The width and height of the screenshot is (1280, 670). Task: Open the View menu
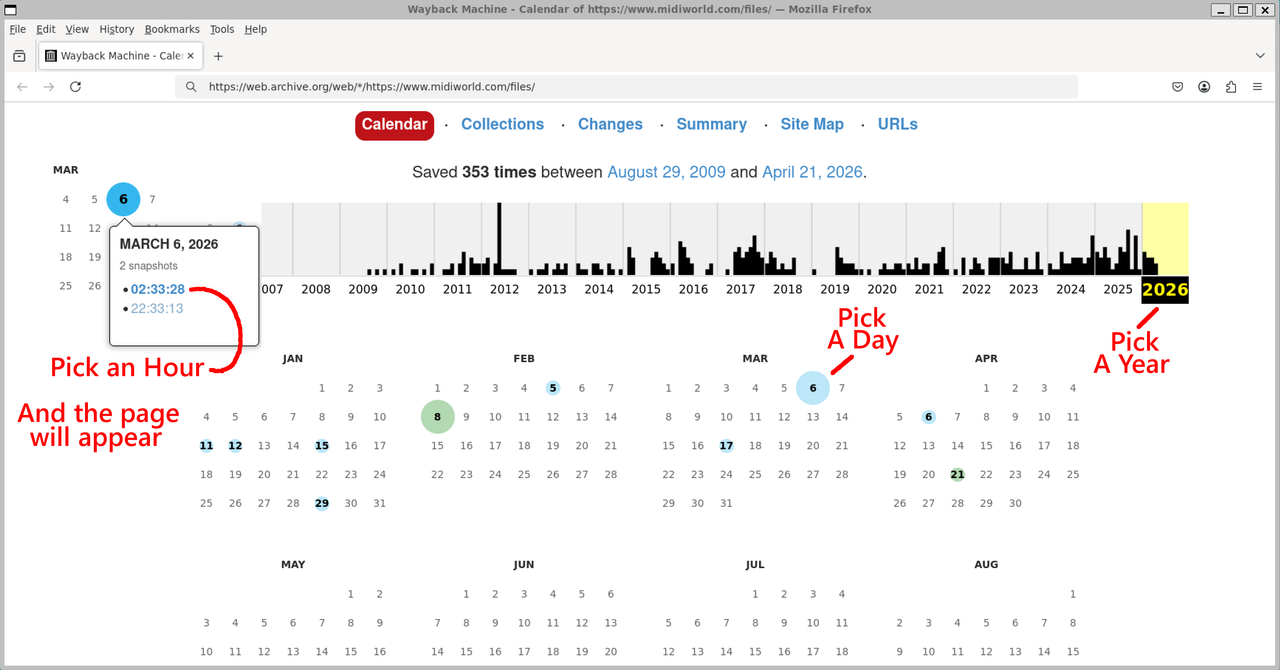click(77, 29)
